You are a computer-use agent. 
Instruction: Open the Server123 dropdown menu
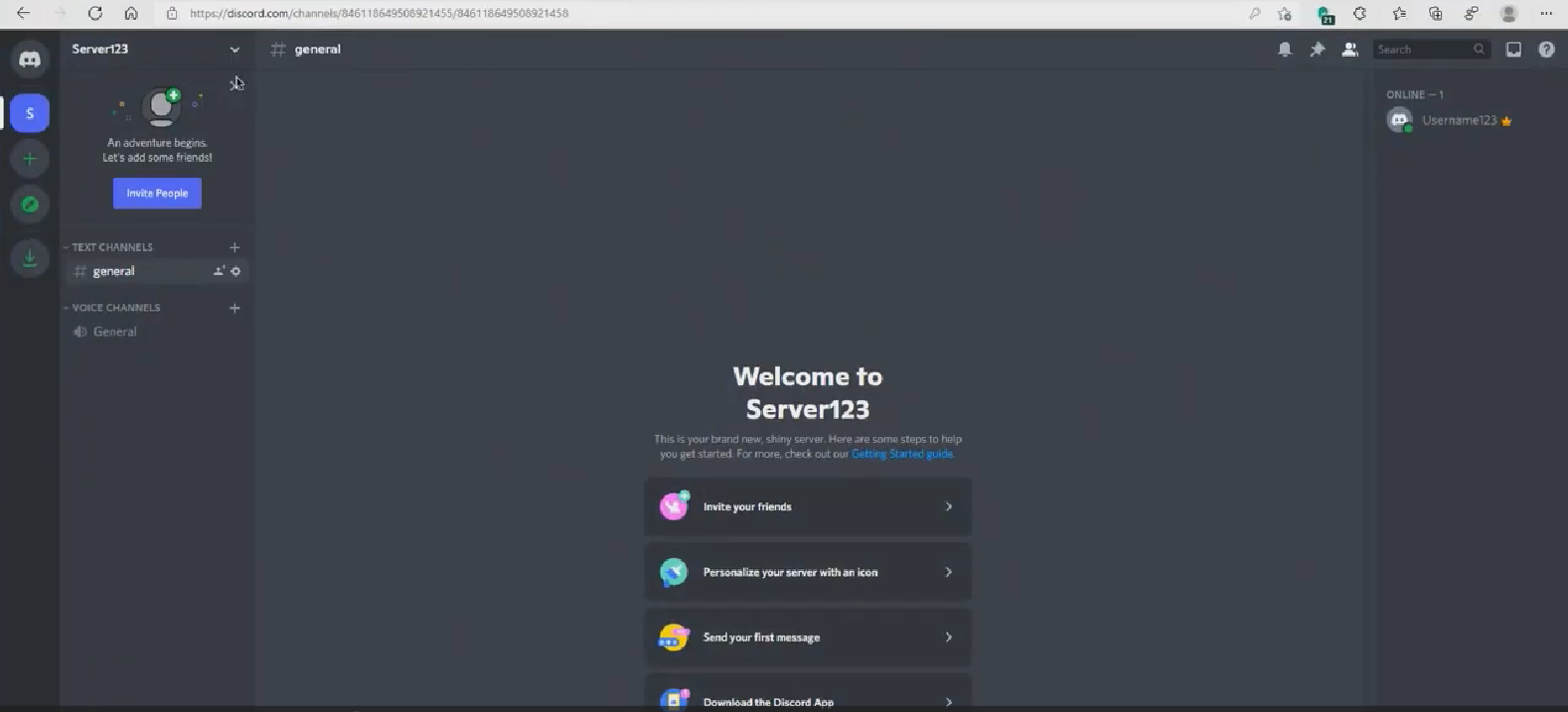[235, 50]
